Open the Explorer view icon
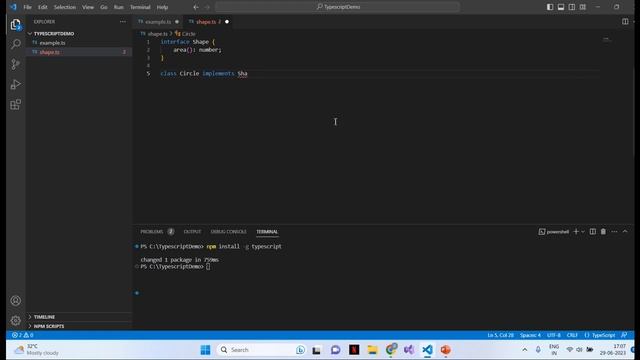The width and height of the screenshot is (640, 360). [16, 25]
